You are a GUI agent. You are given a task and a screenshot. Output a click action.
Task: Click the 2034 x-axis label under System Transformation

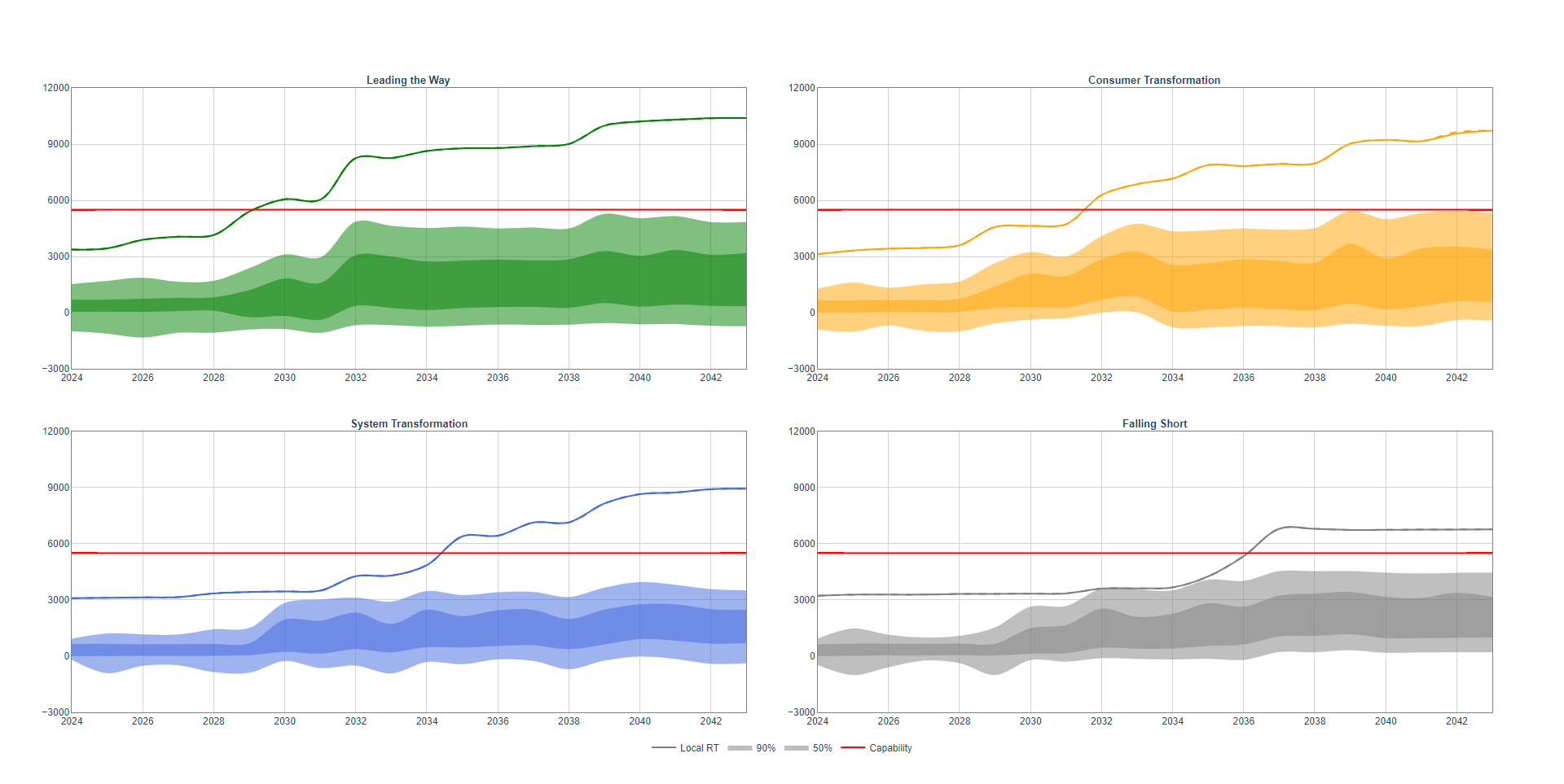[427, 721]
